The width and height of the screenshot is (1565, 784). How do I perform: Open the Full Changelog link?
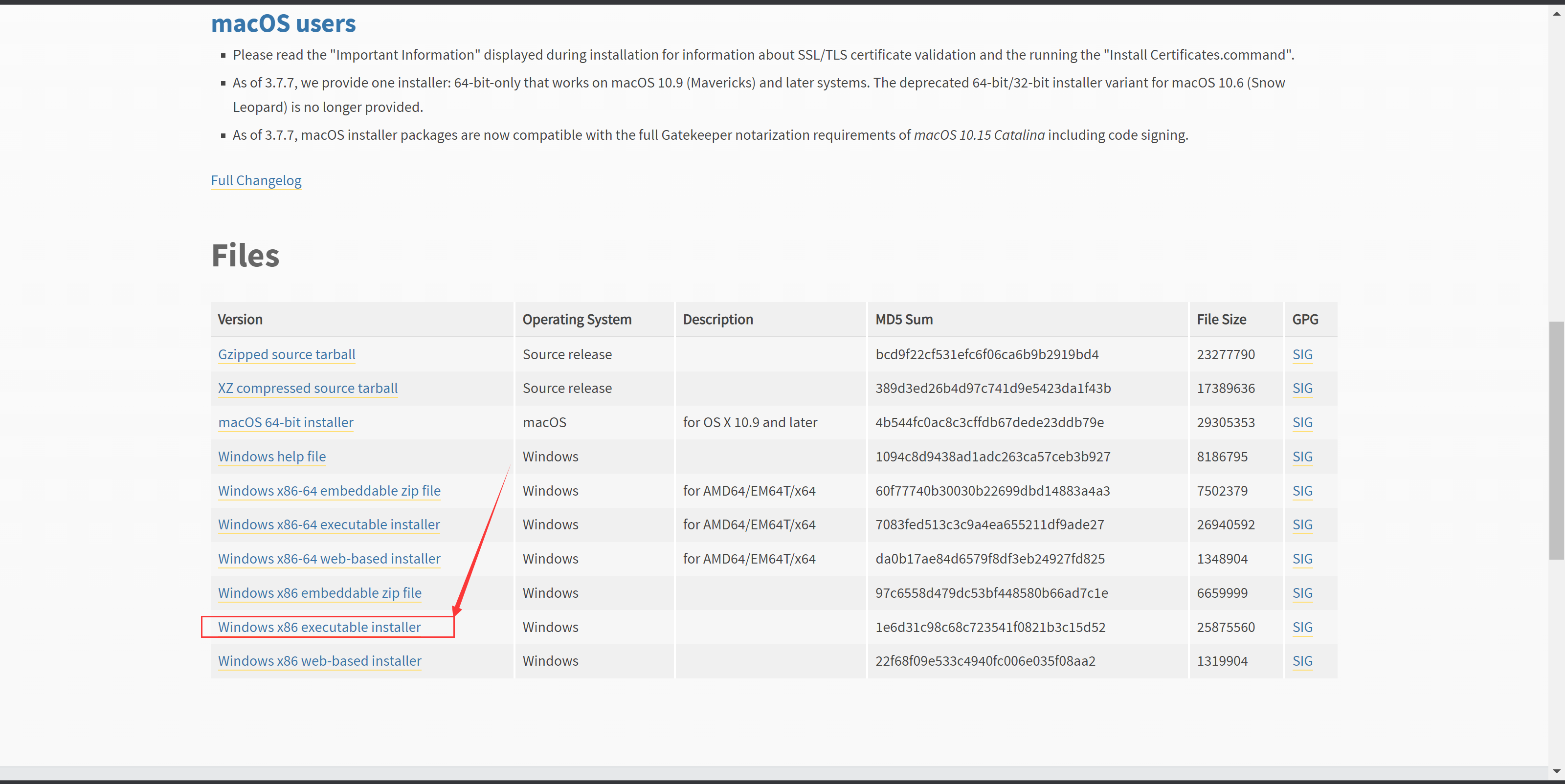coord(256,180)
